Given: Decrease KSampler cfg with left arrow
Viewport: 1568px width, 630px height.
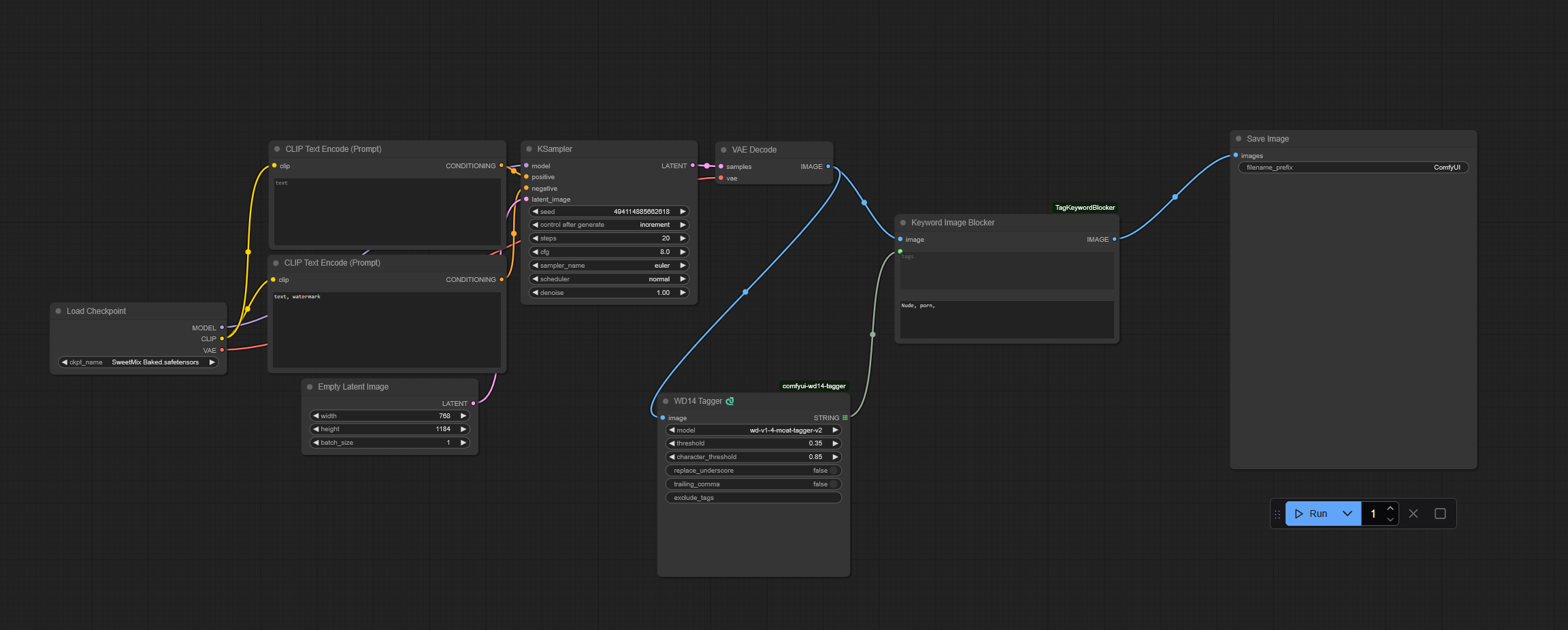Looking at the screenshot, I should (535, 252).
